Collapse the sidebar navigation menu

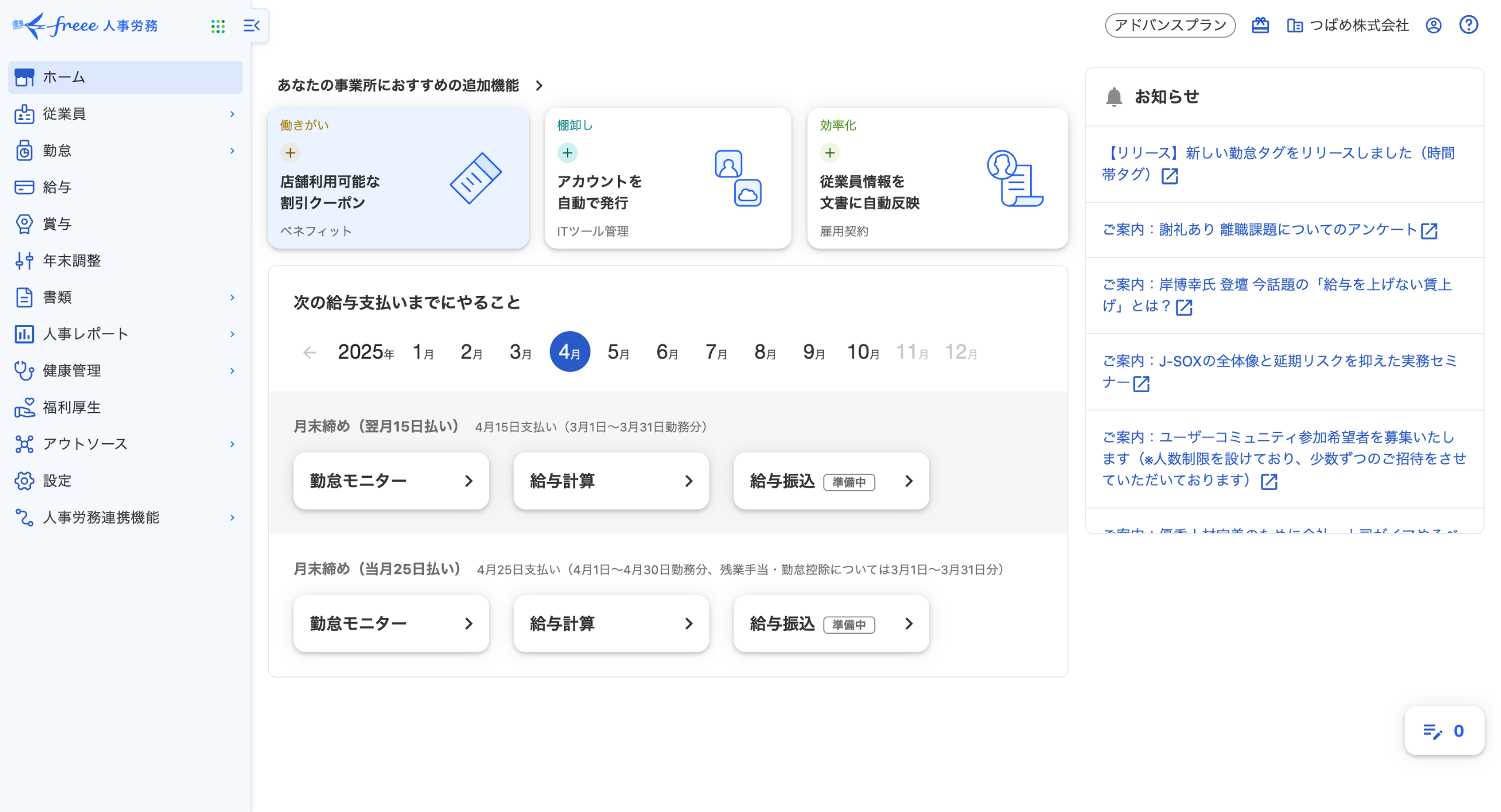pyautogui.click(x=251, y=26)
